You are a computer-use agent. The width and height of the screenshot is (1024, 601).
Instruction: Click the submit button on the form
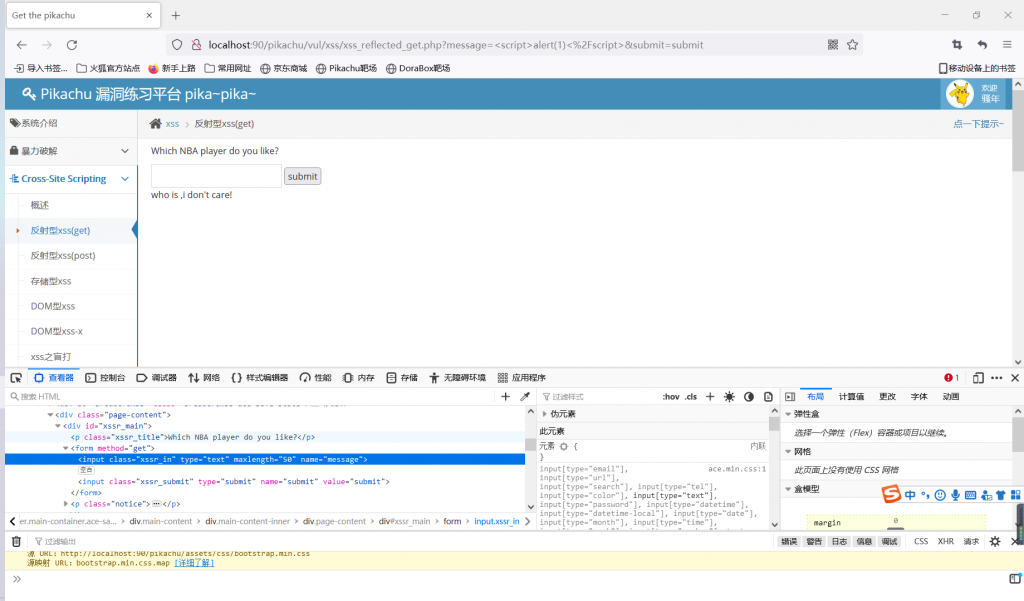coord(302,176)
